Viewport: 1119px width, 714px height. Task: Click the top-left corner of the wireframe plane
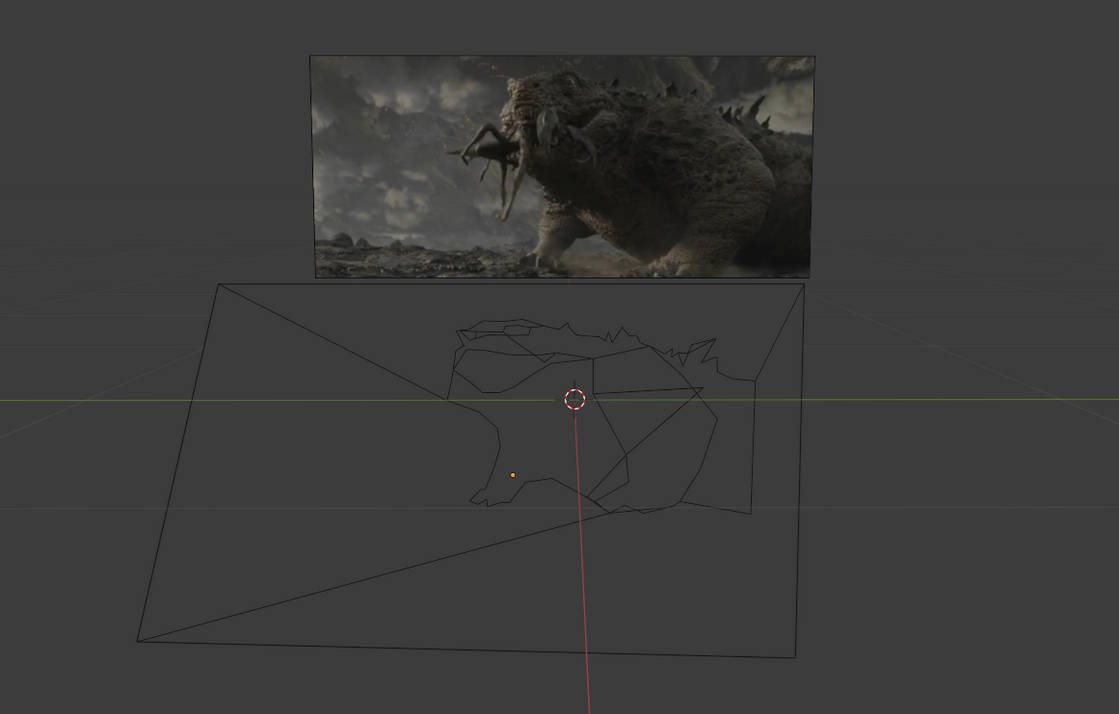click(222, 283)
